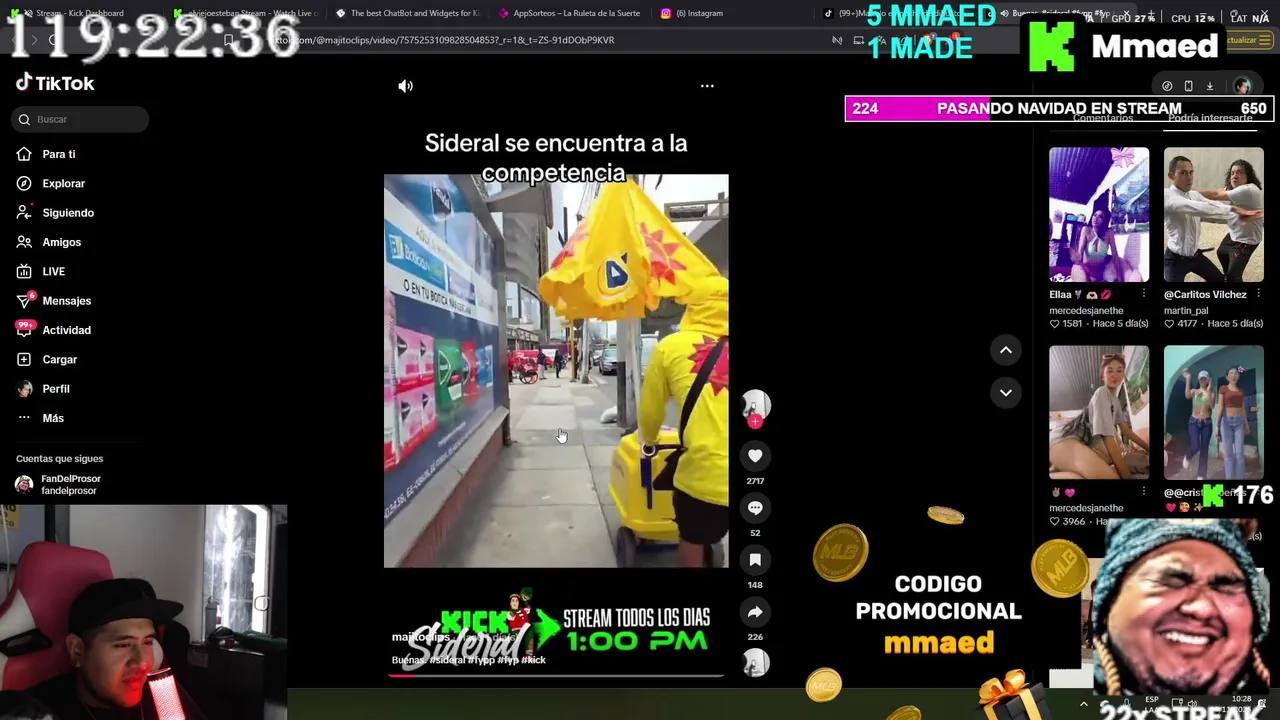This screenshot has width=1280, height=720.
Task: Switch to the Instagram browser tab
Action: click(691, 13)
